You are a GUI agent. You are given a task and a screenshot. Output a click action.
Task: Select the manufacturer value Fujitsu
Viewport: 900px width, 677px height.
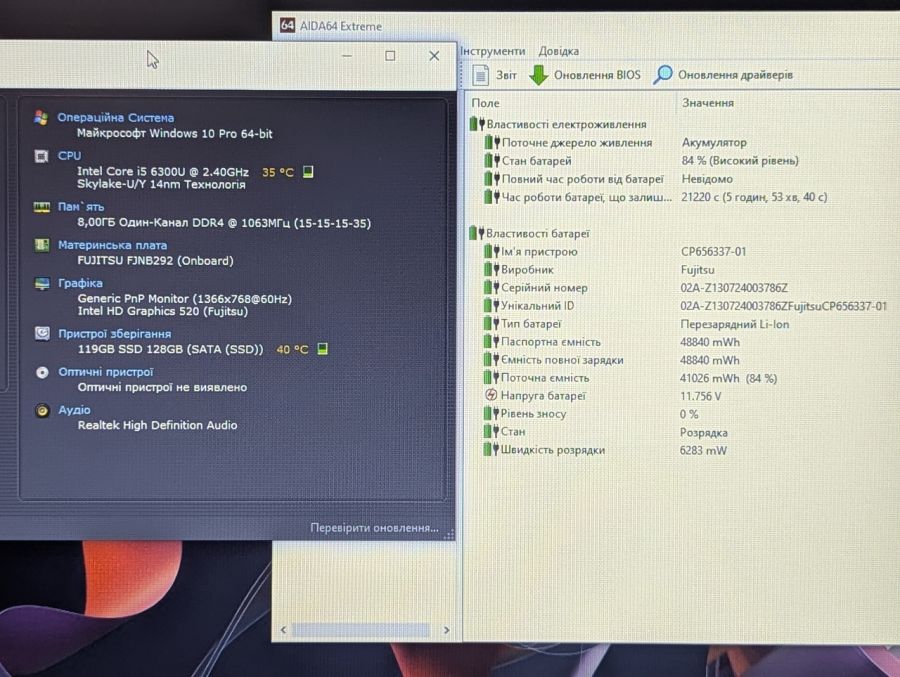(x=697, y=270)
